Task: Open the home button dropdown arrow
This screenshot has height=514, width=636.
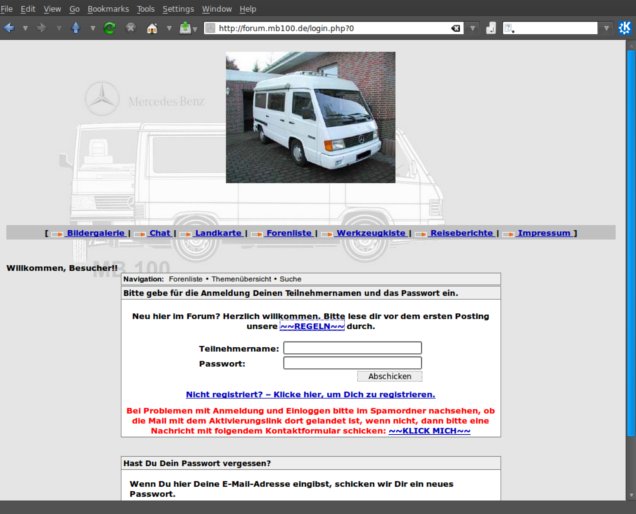Action: coord(169,28)
